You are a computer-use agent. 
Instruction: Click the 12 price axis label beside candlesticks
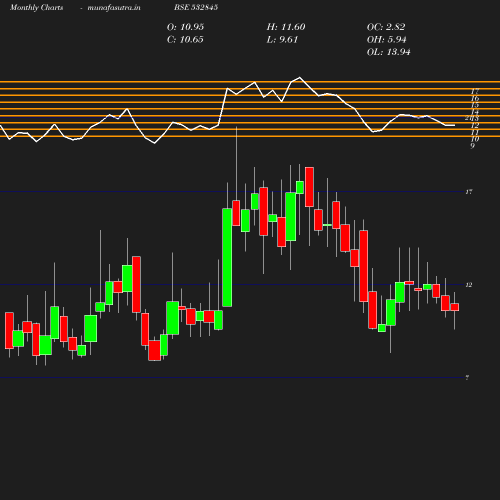coord(469,285)
